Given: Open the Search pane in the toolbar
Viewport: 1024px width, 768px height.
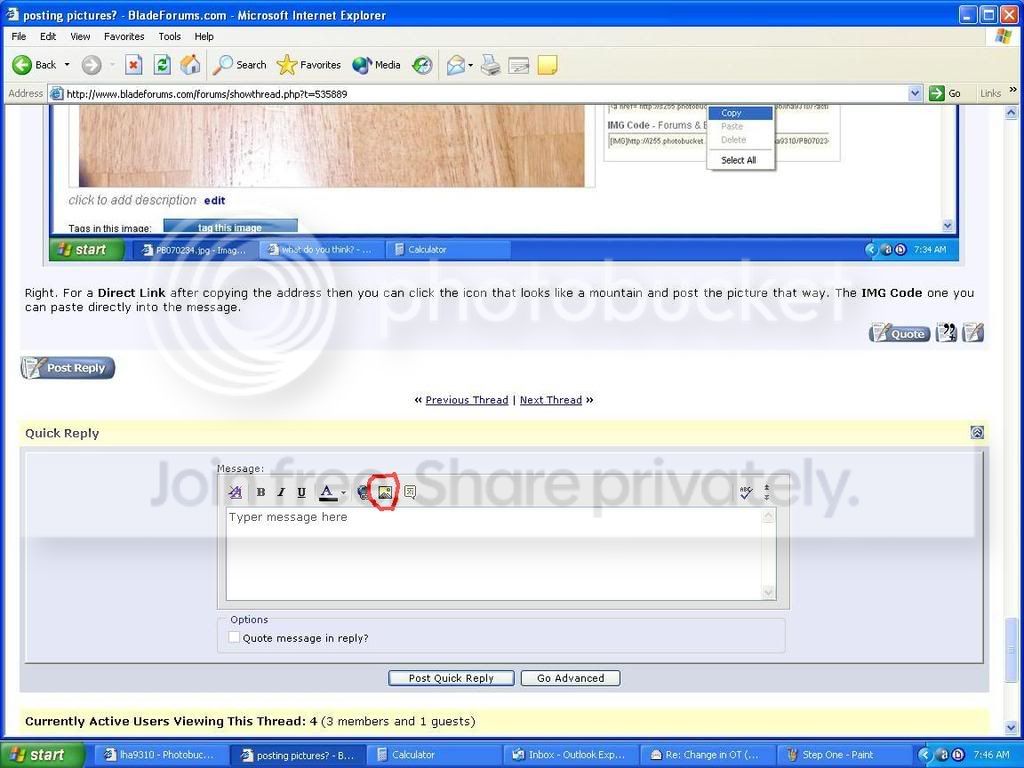Looking at the screenshot, I should [x=240, y=65].
